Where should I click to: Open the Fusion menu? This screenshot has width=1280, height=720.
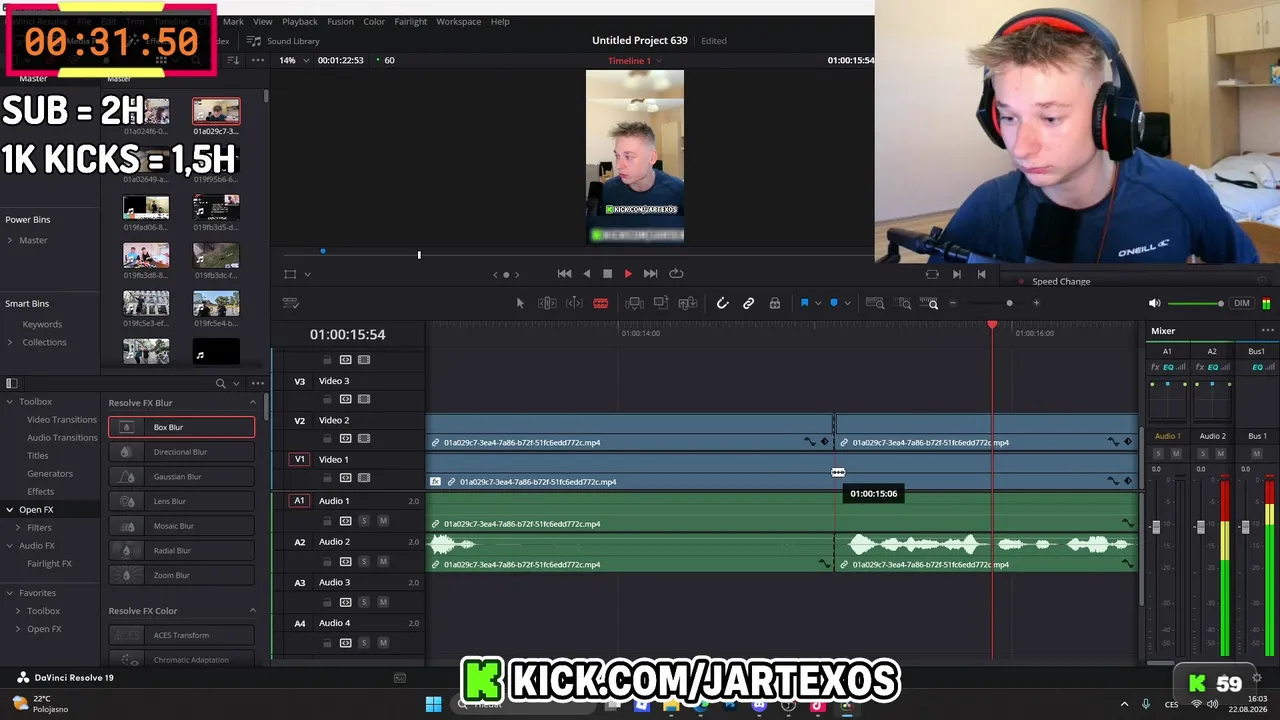(x=340, y=21)
